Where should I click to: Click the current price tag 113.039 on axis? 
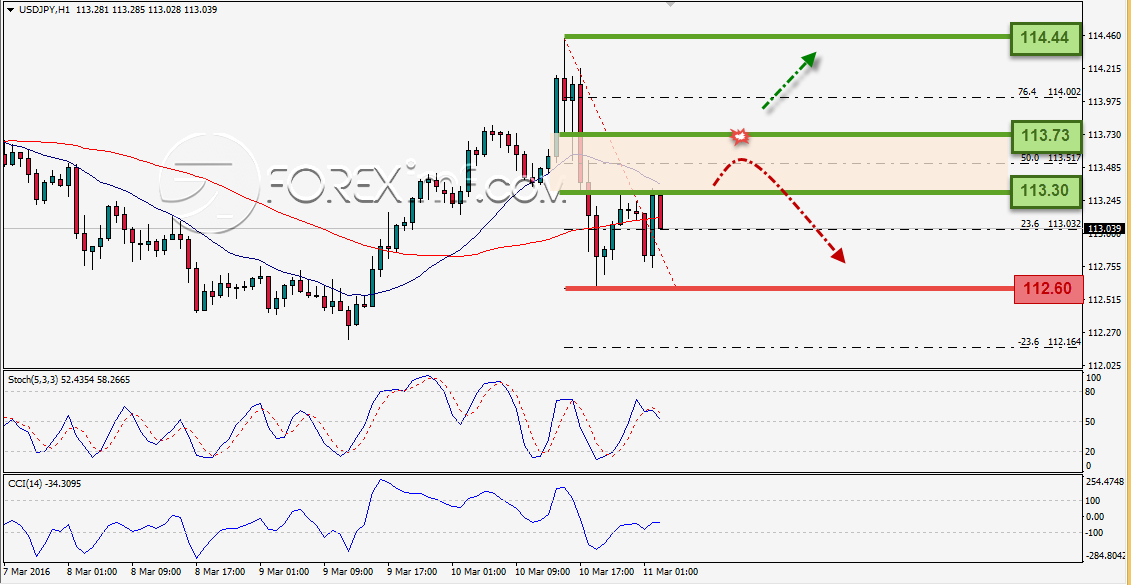click(x=1104, y=229)
